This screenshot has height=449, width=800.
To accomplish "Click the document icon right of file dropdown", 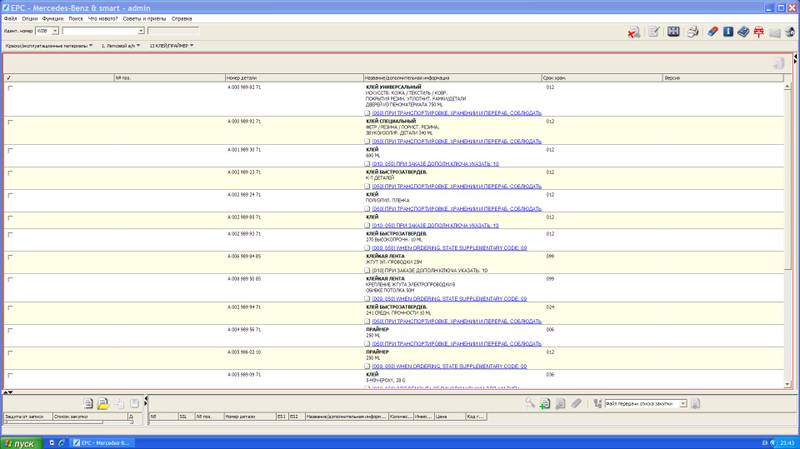I will click(x=695, y=404).
